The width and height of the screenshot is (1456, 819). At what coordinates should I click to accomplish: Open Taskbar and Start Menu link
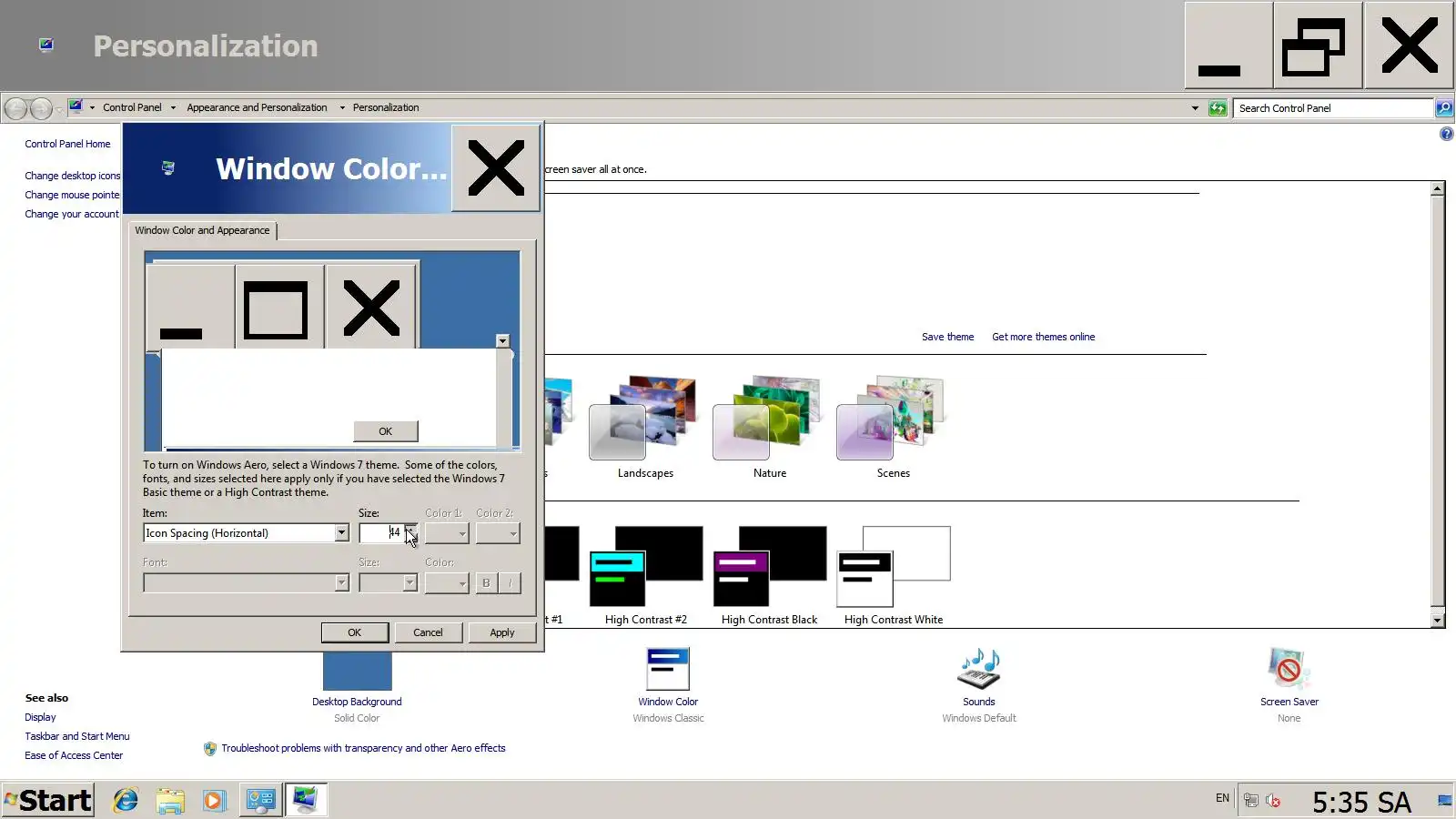point(77,736)
